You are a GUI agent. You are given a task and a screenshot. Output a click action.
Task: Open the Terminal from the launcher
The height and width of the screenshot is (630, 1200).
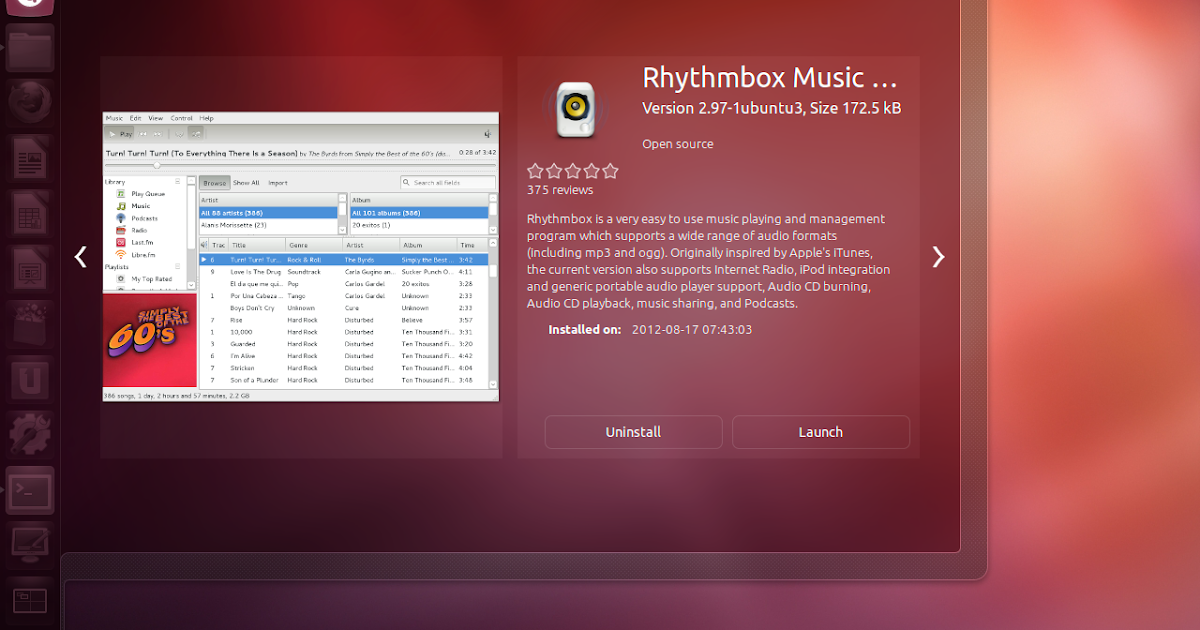click(x=30, y=491)
